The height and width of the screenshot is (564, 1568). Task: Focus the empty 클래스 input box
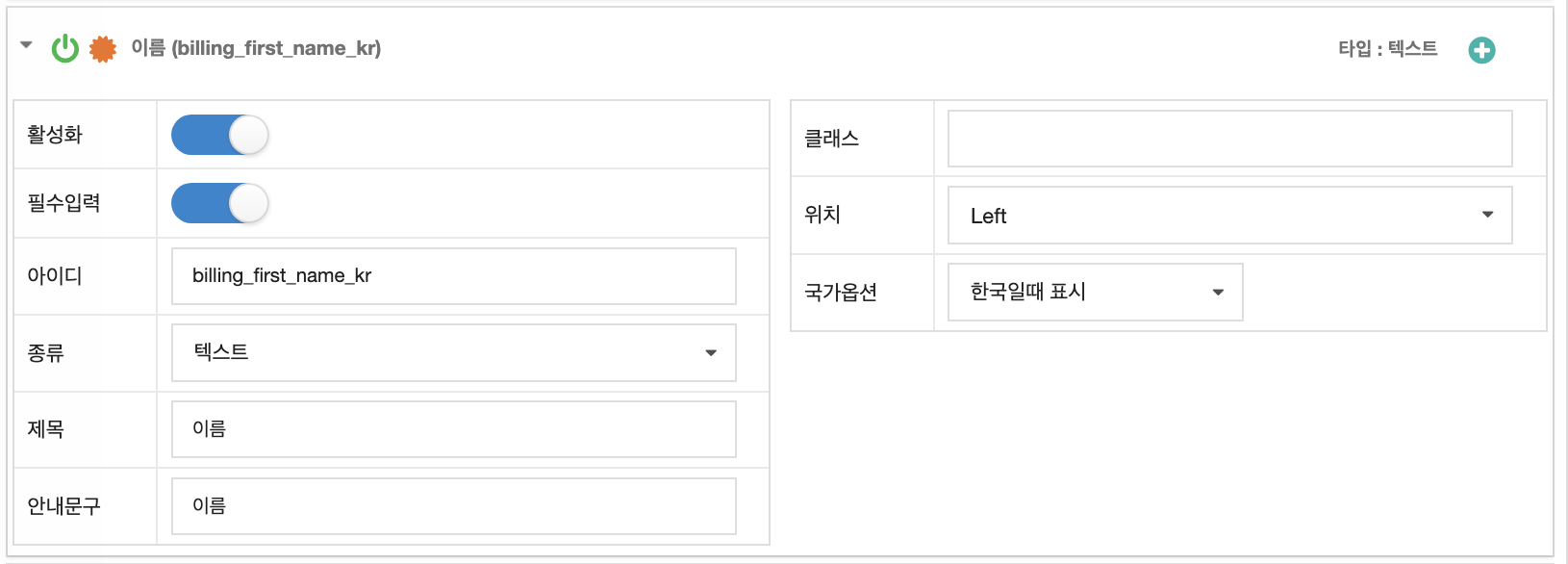[1230, 139]
